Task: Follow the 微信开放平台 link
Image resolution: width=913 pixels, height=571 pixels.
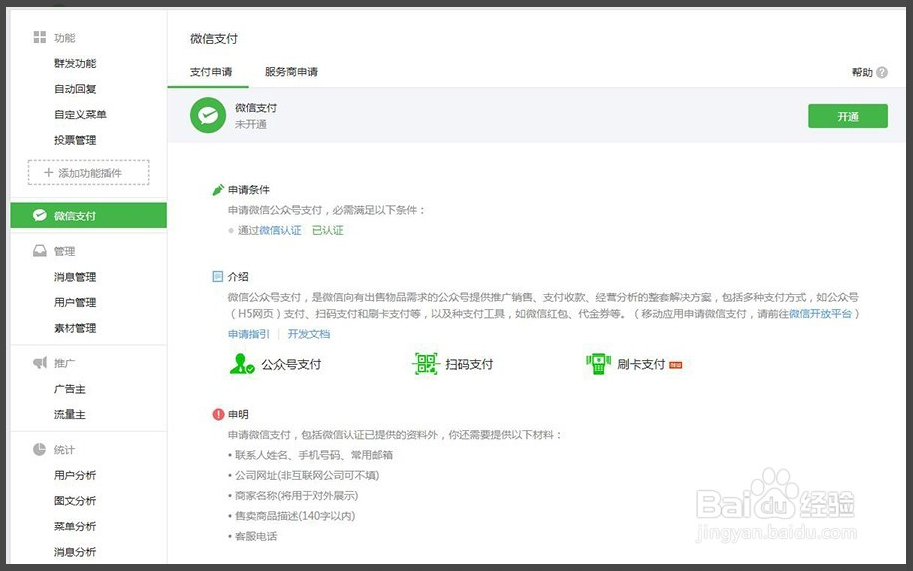Action: [820, 313]
